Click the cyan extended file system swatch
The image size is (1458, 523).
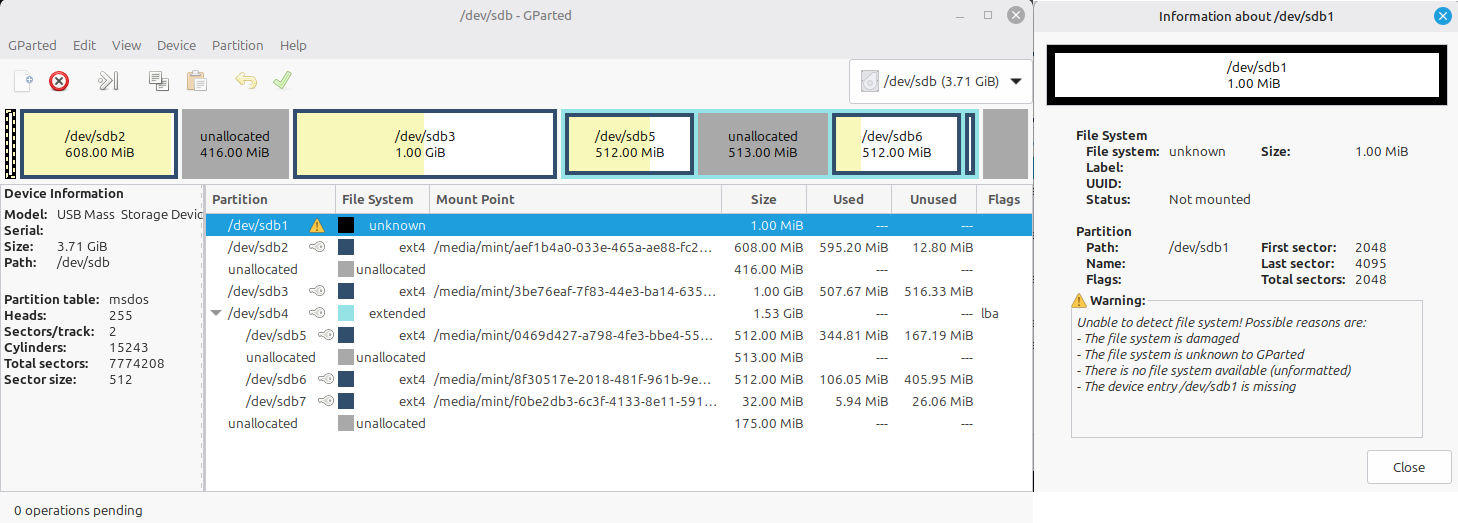point(346,314)
